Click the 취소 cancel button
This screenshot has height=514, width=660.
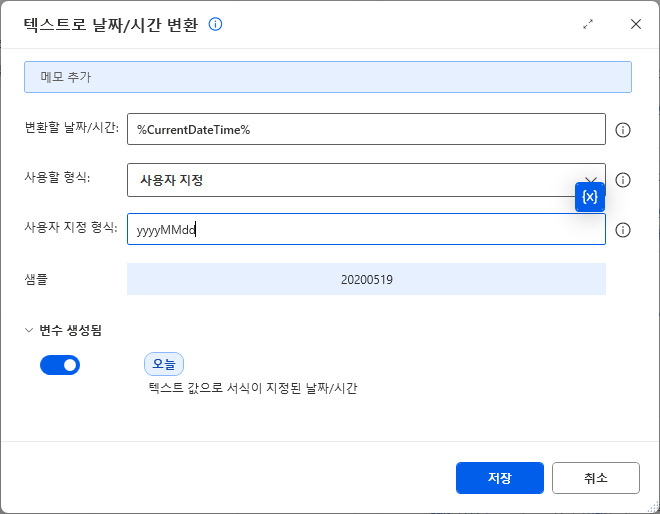(596, 478)
